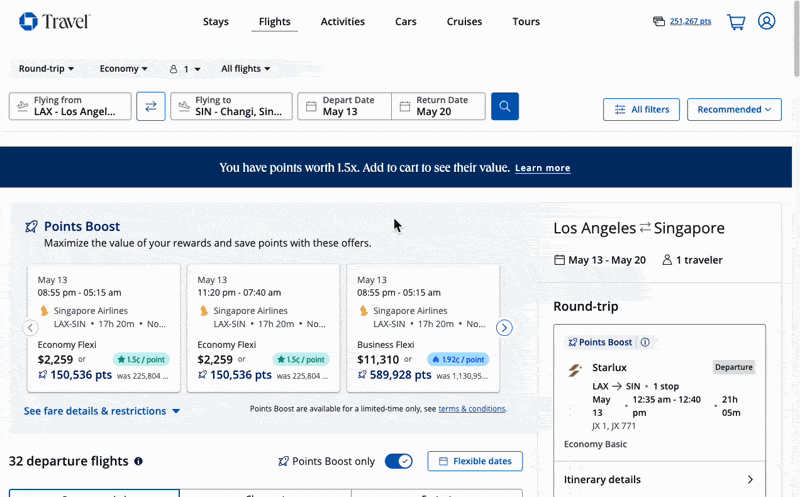Click the blue search magnifier button
Screen dimensions: 800x497
(505, 106)
